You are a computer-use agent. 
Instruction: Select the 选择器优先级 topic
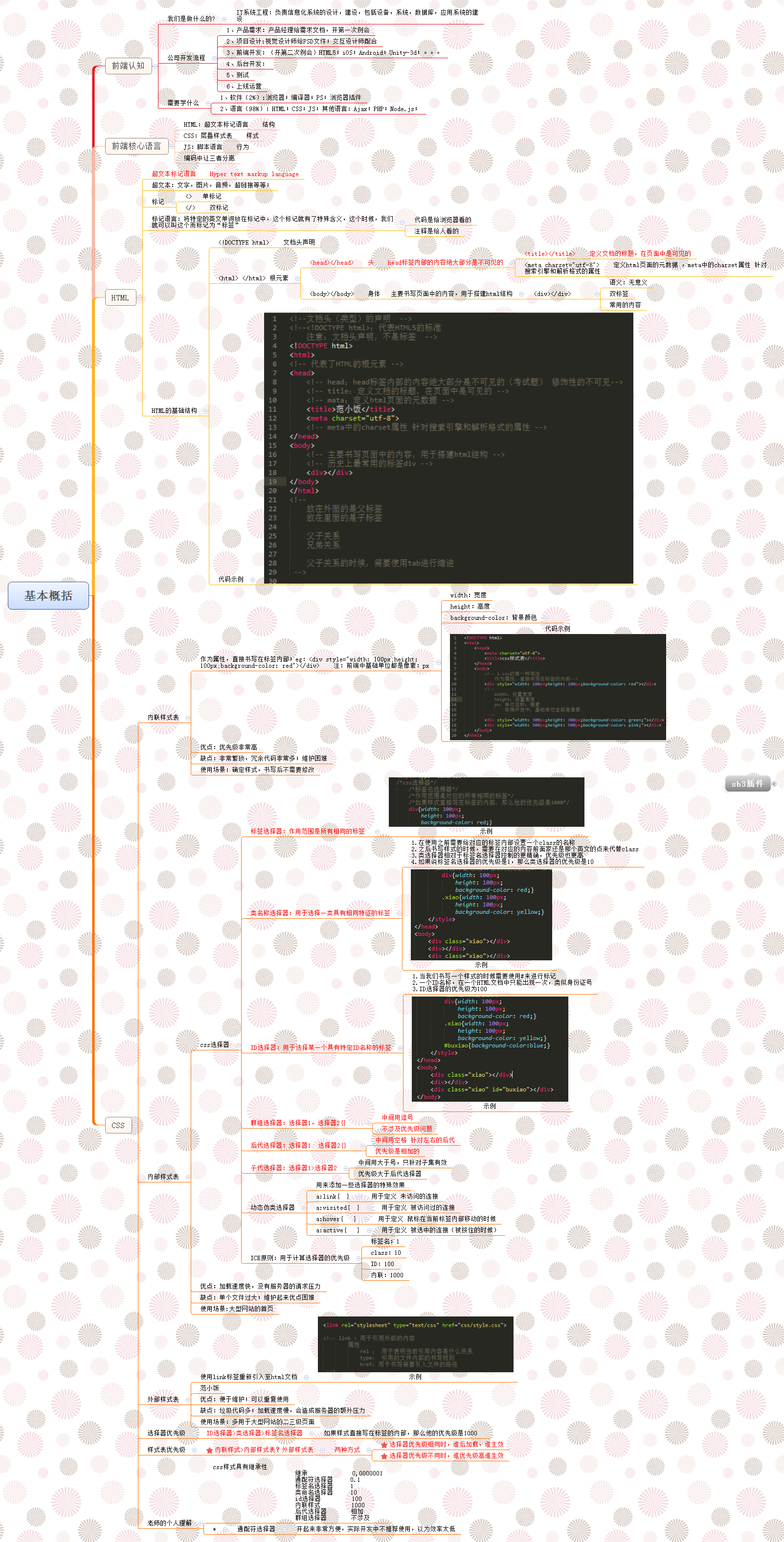click(166, 1434)
